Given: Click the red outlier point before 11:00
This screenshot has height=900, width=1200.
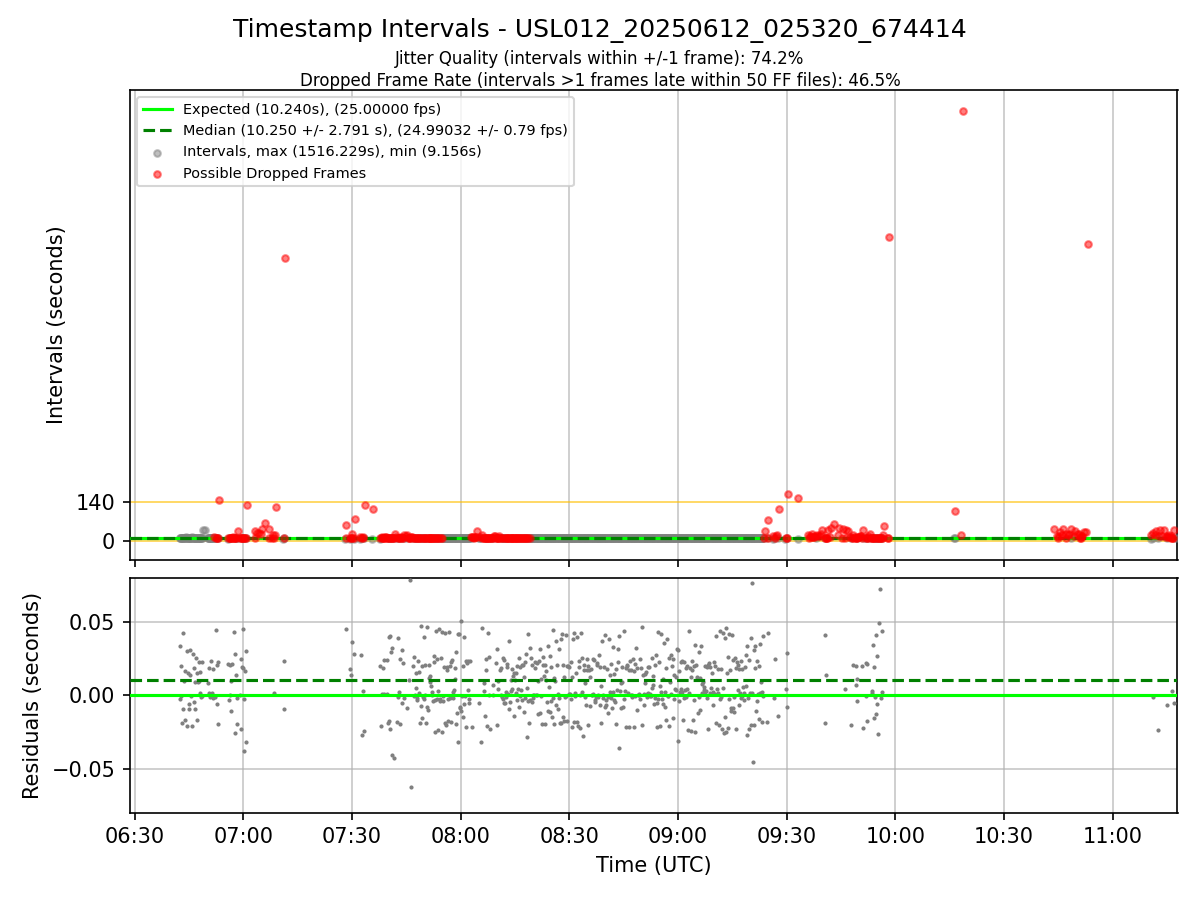Looking at the screenshot, I should 1088,244.
